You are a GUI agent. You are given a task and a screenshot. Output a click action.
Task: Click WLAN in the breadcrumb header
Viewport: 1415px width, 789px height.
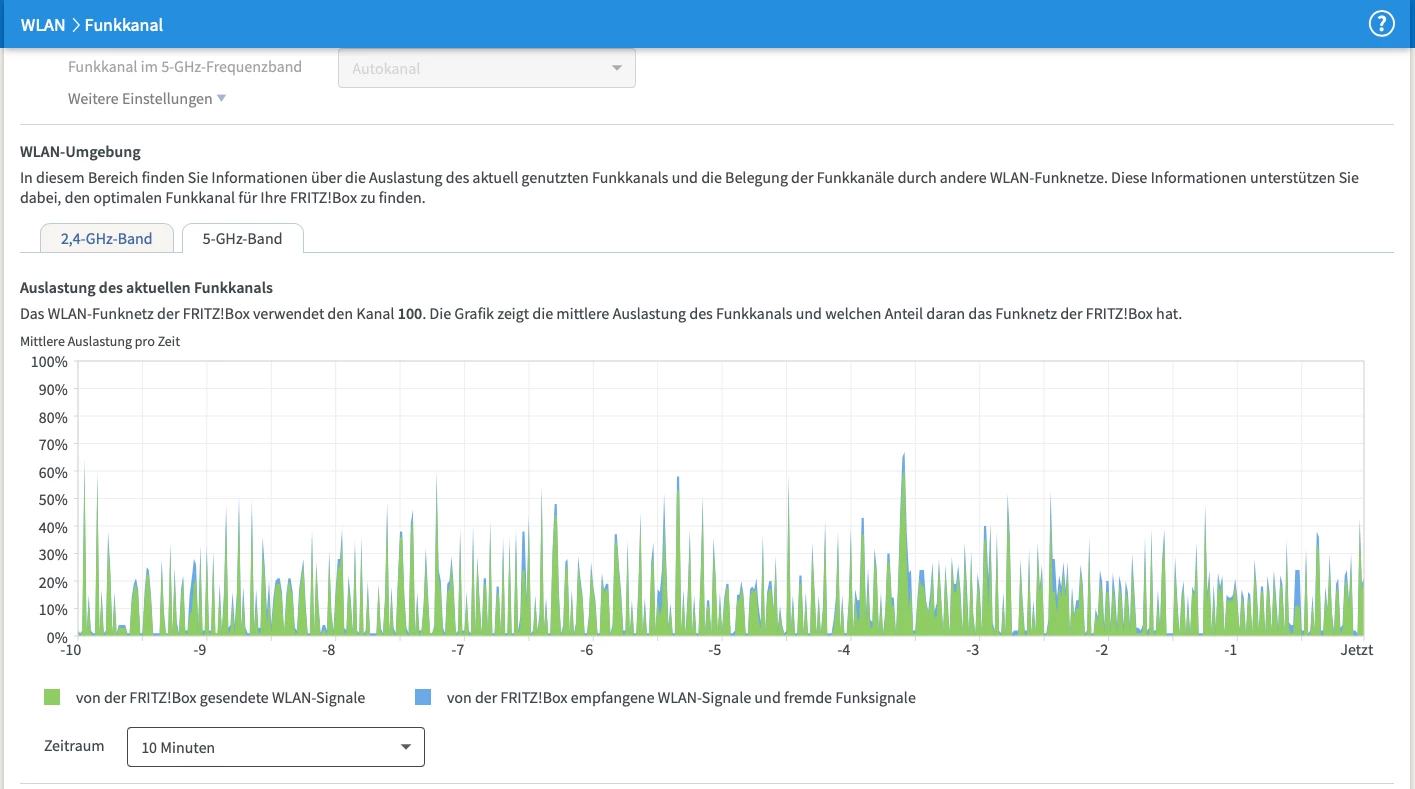43,24
